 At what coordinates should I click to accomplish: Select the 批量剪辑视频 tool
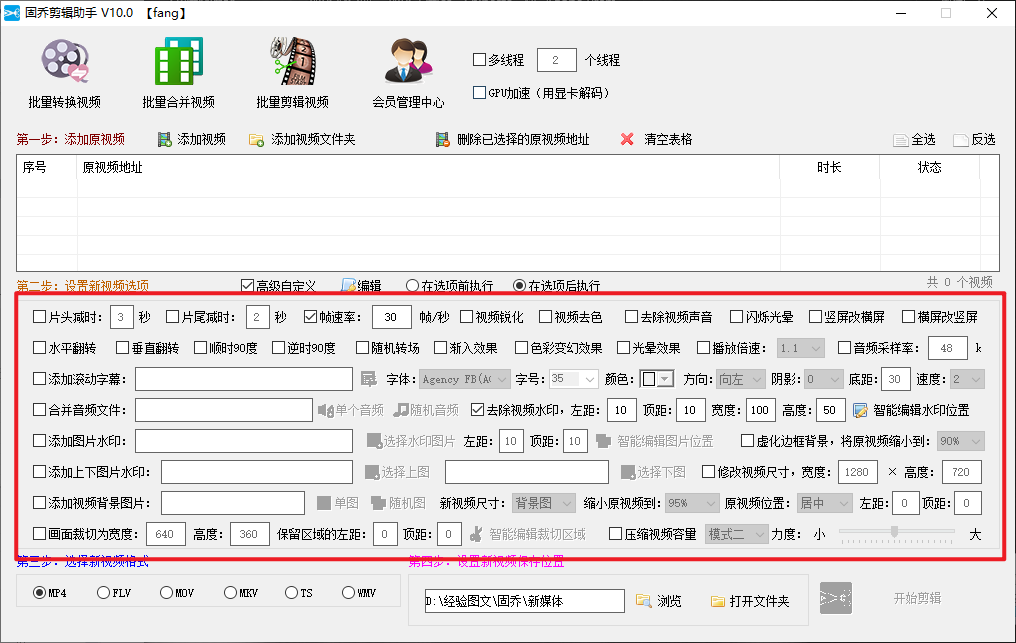click(x=290, y=70)
